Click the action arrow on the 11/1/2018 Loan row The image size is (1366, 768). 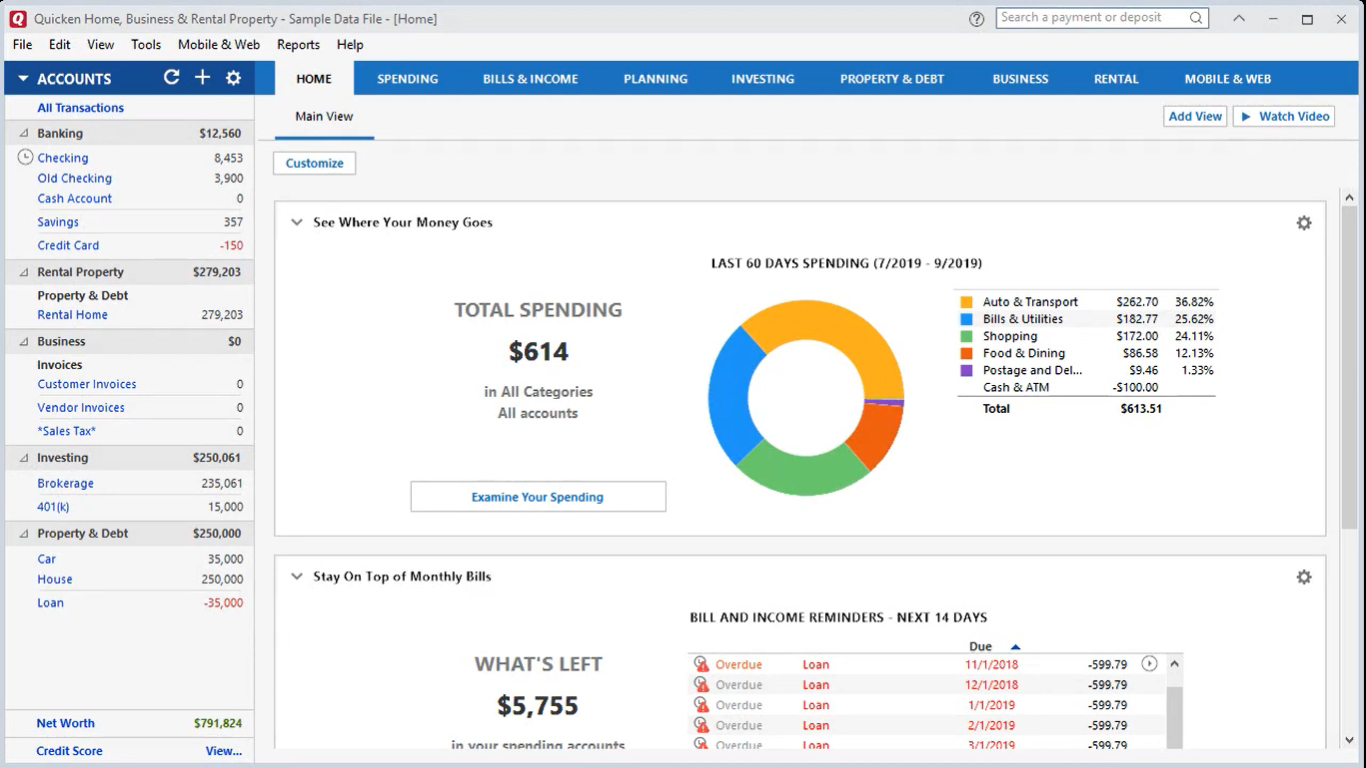(x=1149, y=664)
